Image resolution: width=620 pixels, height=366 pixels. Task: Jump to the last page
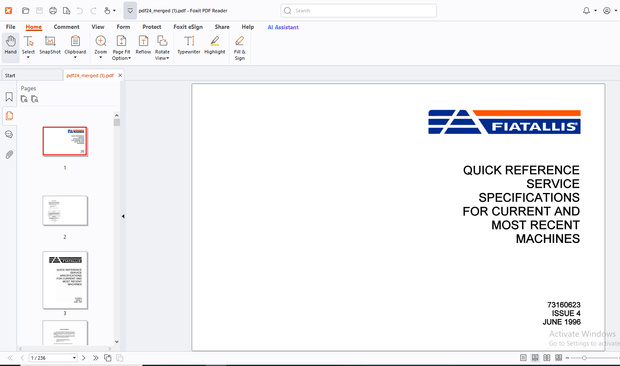point(95,358)
